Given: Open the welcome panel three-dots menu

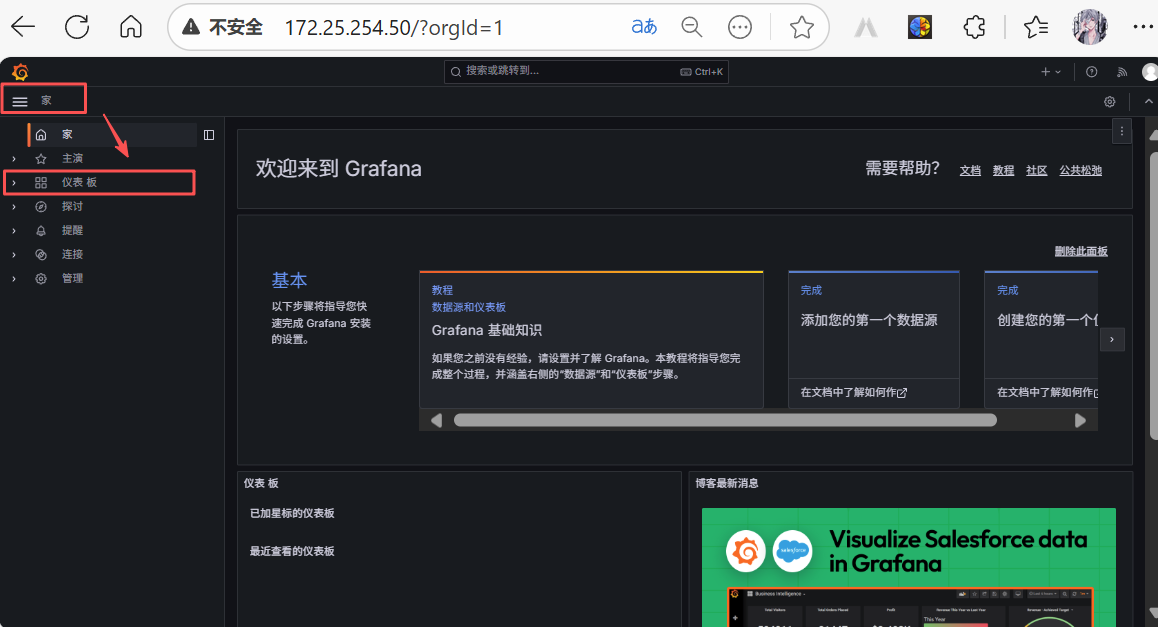Looking at the screenshot, I should [1122, 131].
